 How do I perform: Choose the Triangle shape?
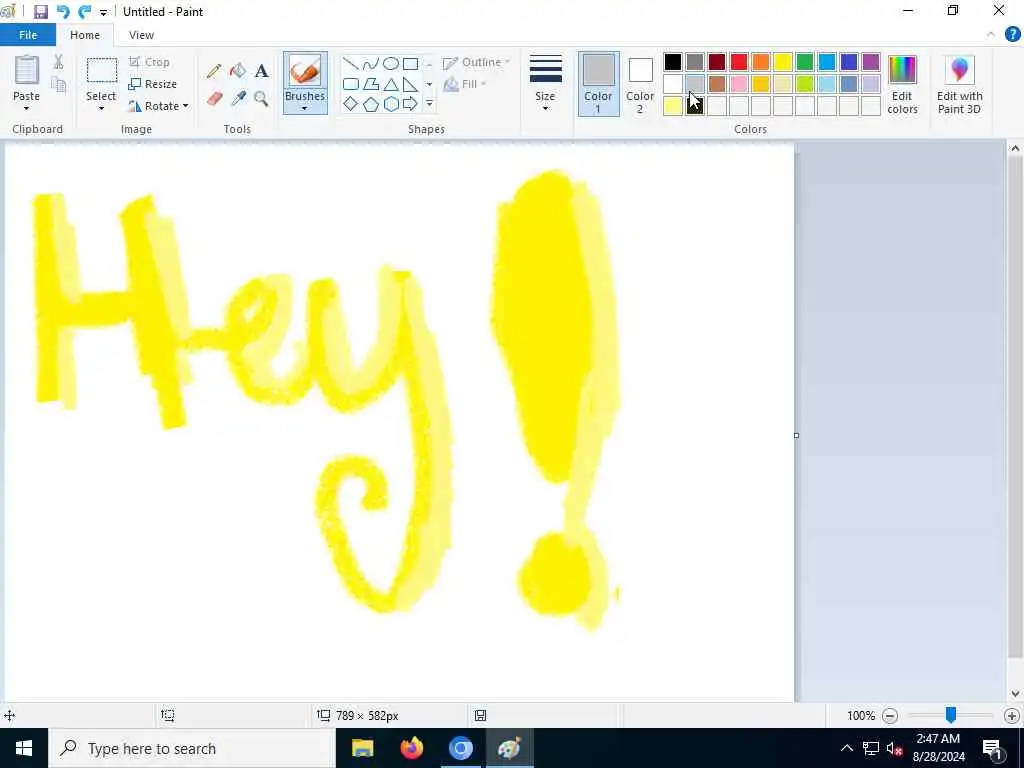click(391, 84)
